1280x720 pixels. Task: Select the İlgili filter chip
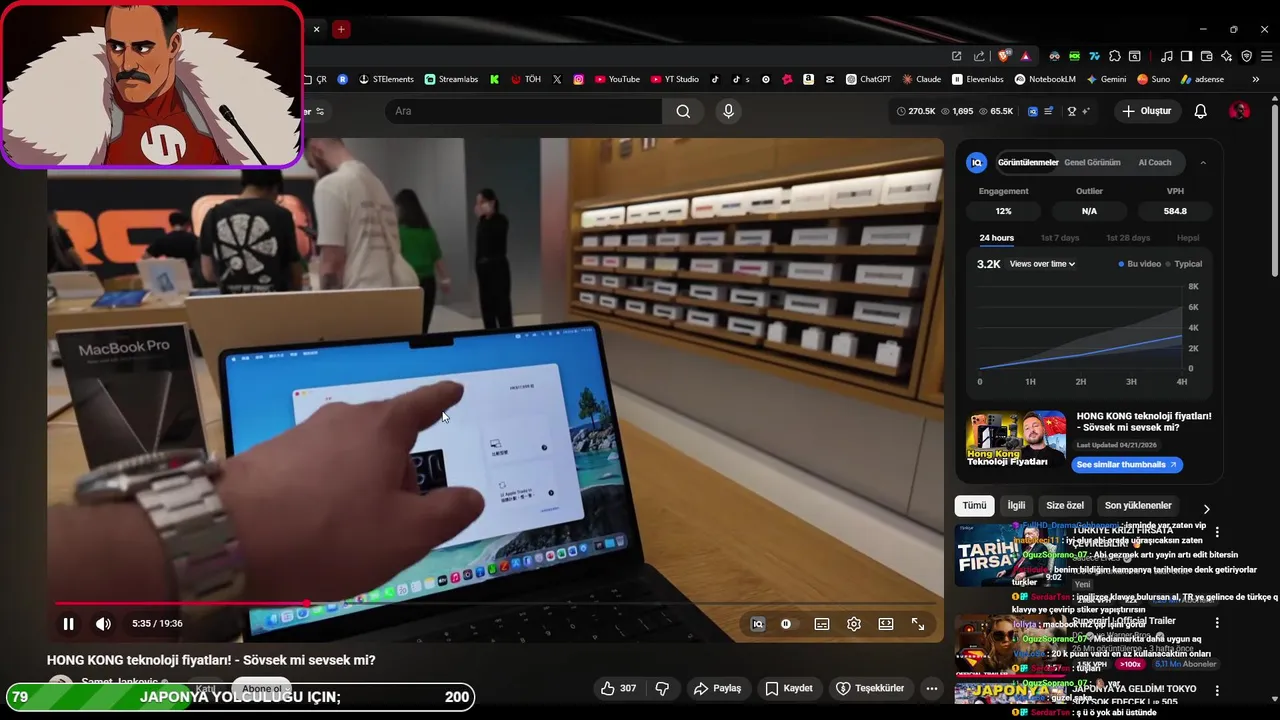pyautogui.click(x=1016, y=506)
